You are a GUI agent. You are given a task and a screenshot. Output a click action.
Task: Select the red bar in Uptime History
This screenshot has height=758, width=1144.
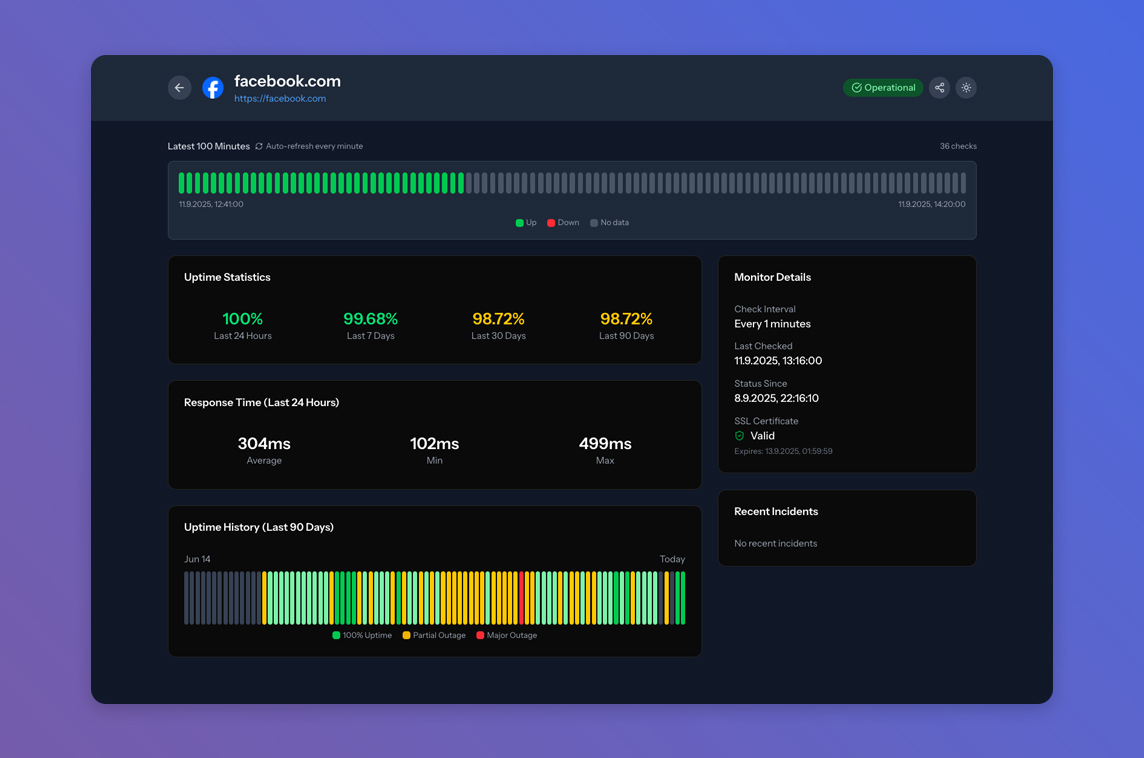(522, 598)
